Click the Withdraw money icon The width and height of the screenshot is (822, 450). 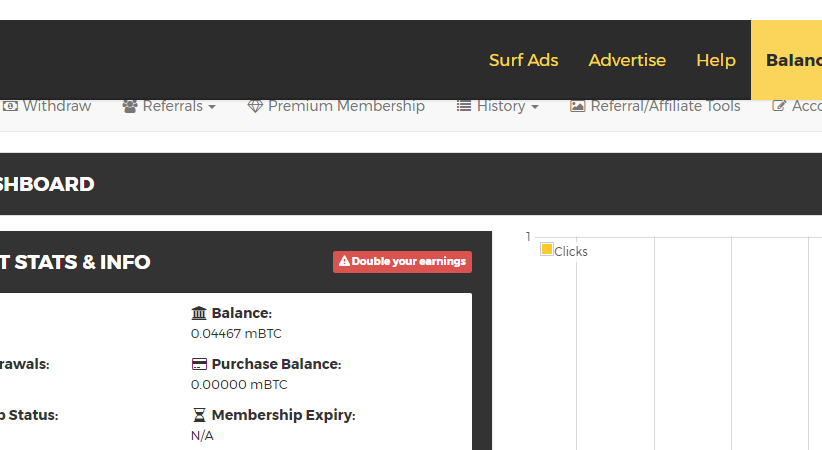(10, 106)
